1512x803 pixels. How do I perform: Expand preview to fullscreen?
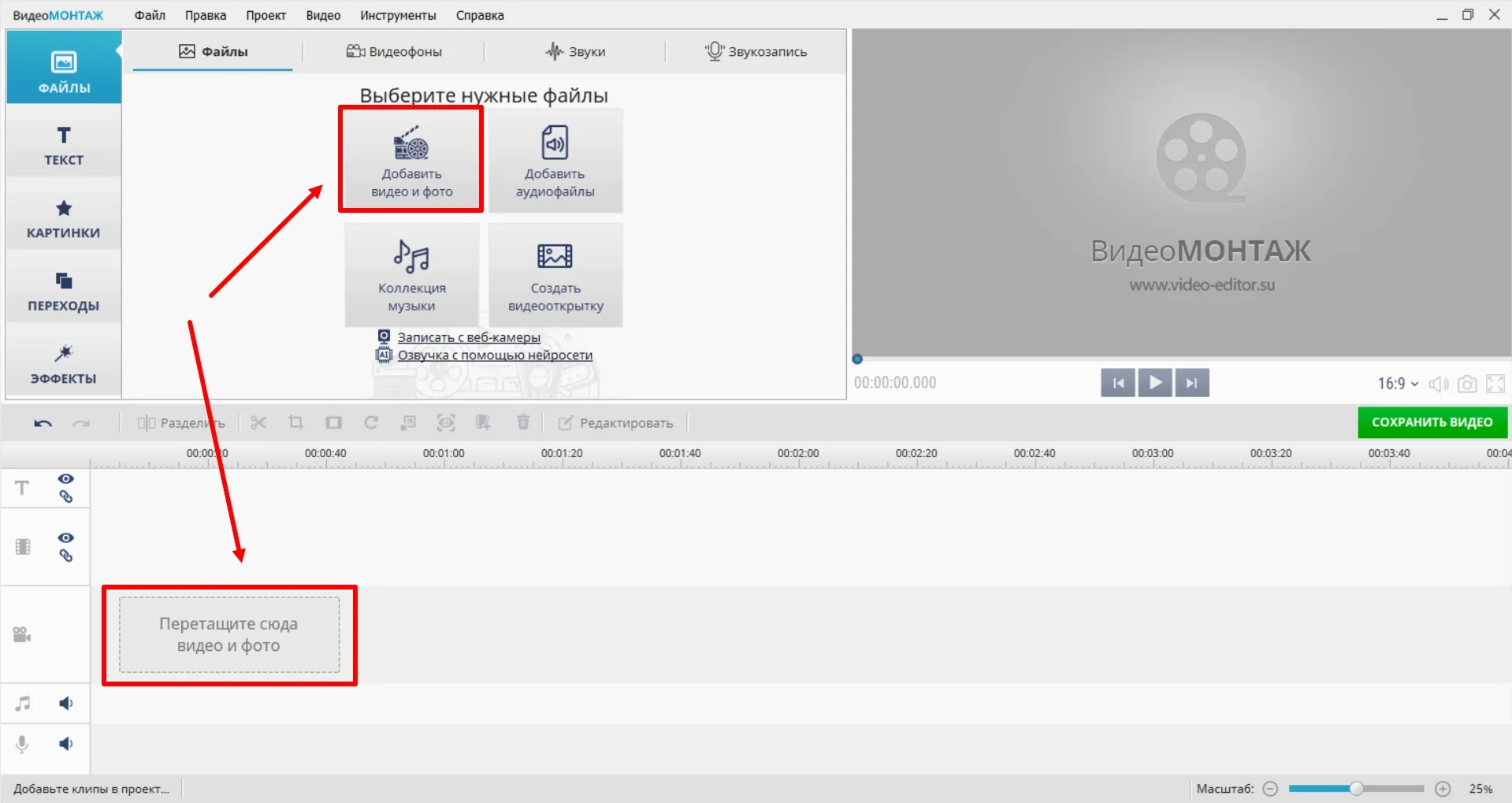(1495, 384)
